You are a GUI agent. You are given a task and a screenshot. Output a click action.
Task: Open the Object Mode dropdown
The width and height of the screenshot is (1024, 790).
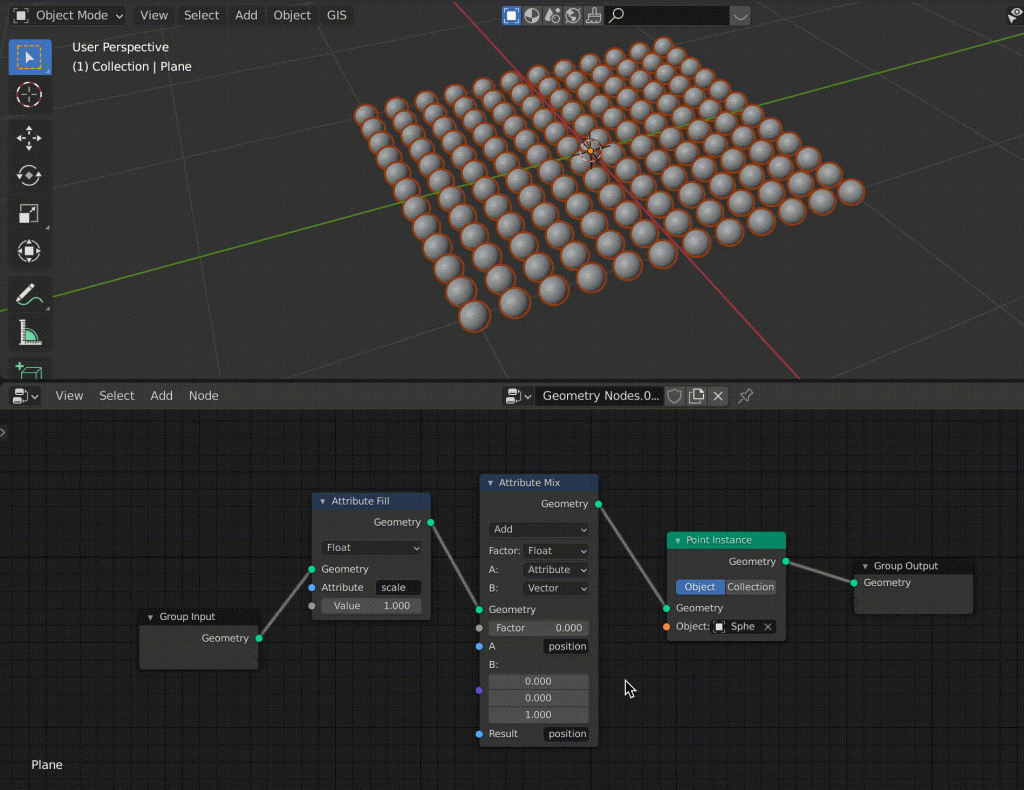(x=69, y=16)
